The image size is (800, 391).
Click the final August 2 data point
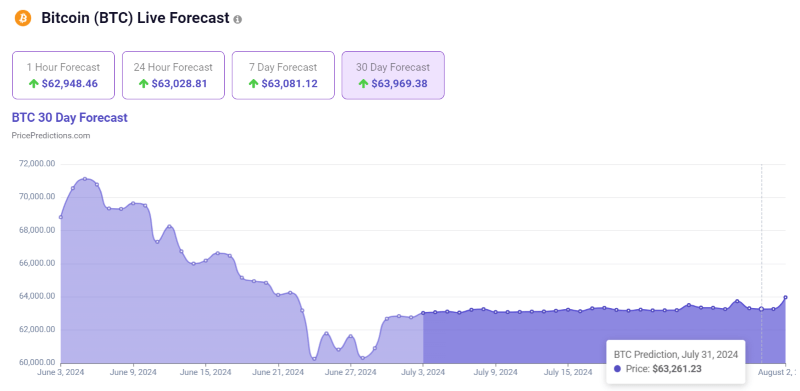click(785, 297)
